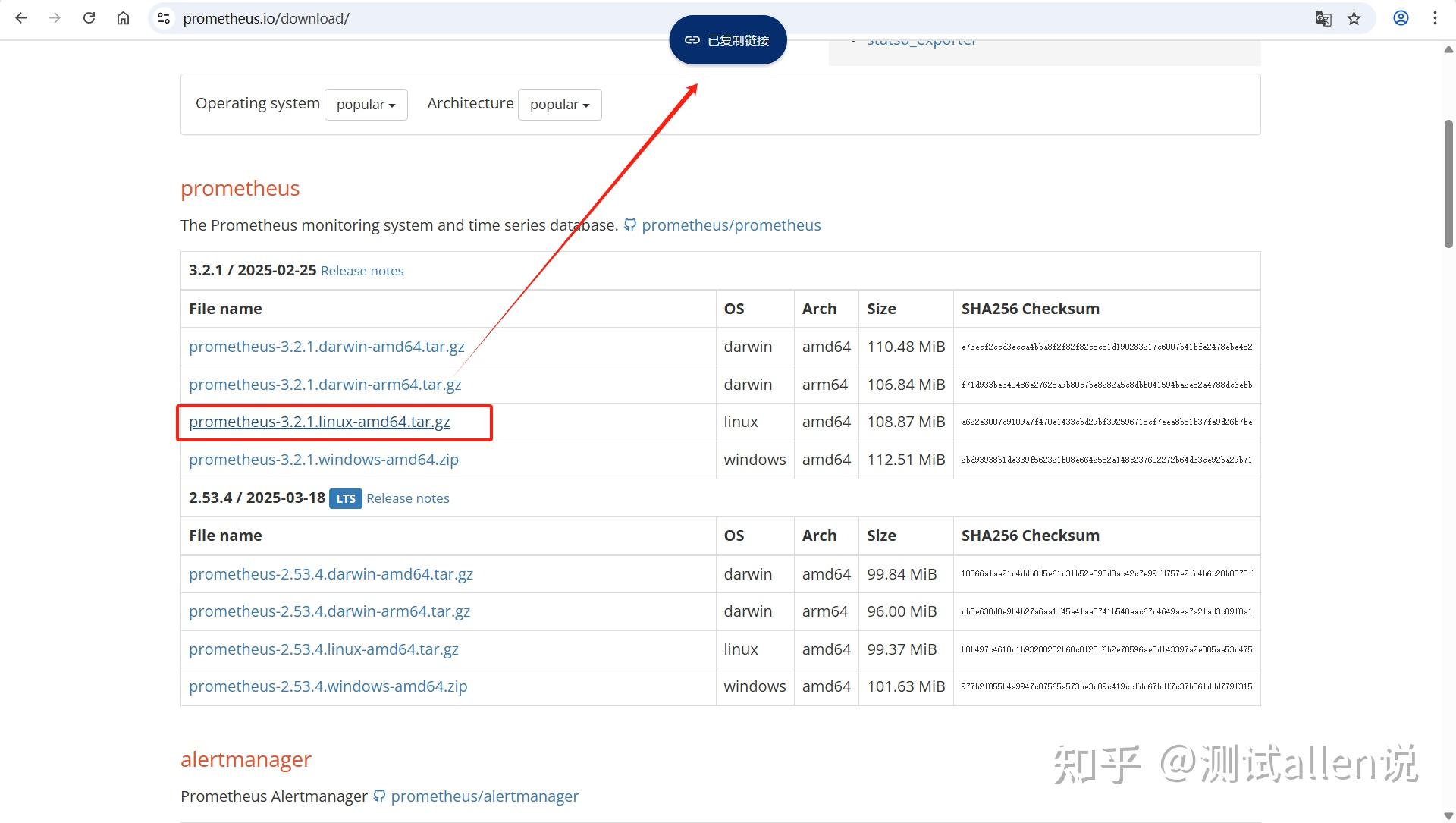Open site information icon beside the URL
Screen dimensions: 1456x823
[x=163, y=18]
